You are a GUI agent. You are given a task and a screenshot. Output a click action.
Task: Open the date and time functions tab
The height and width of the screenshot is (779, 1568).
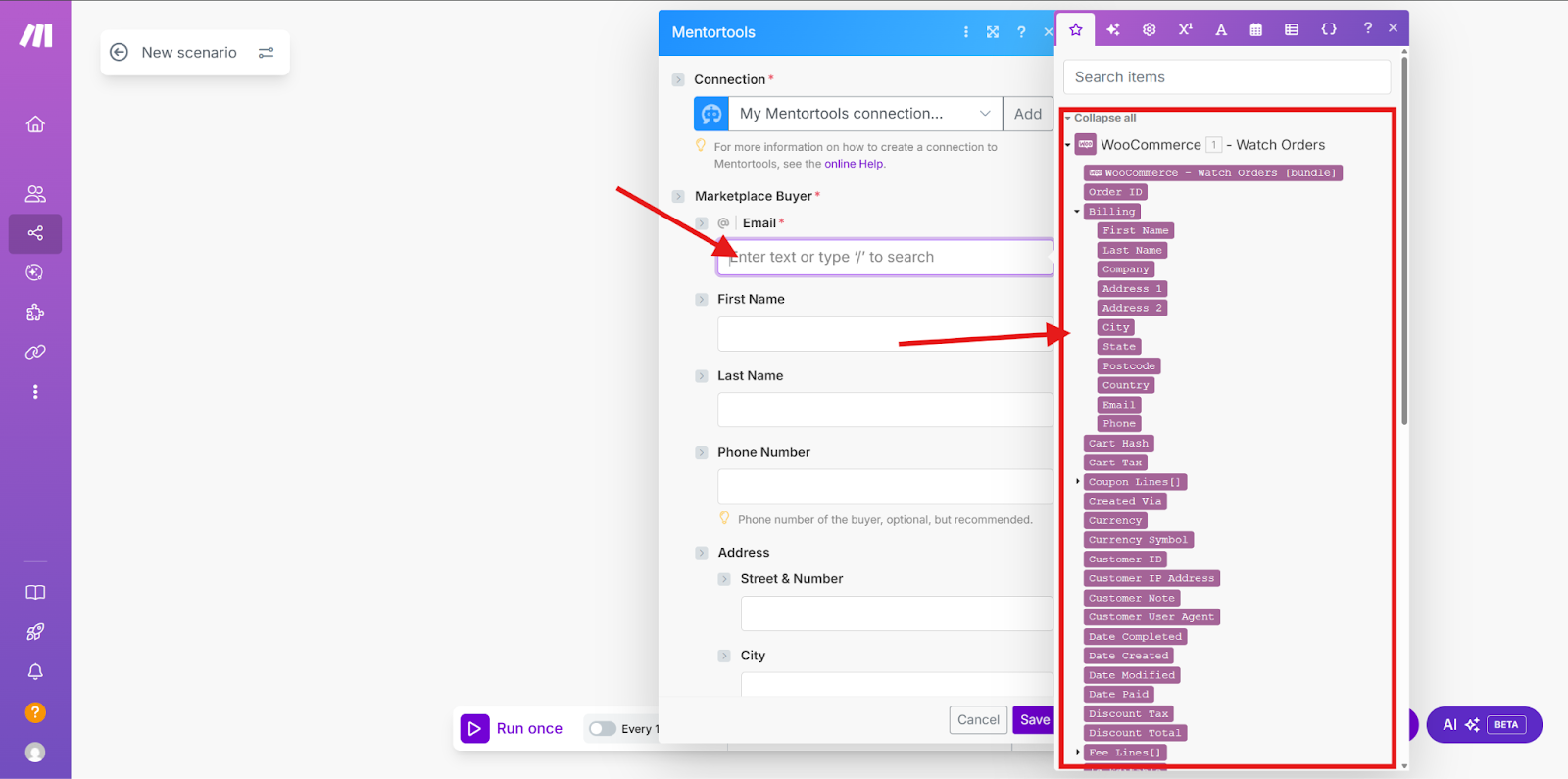coord(1256,29)
